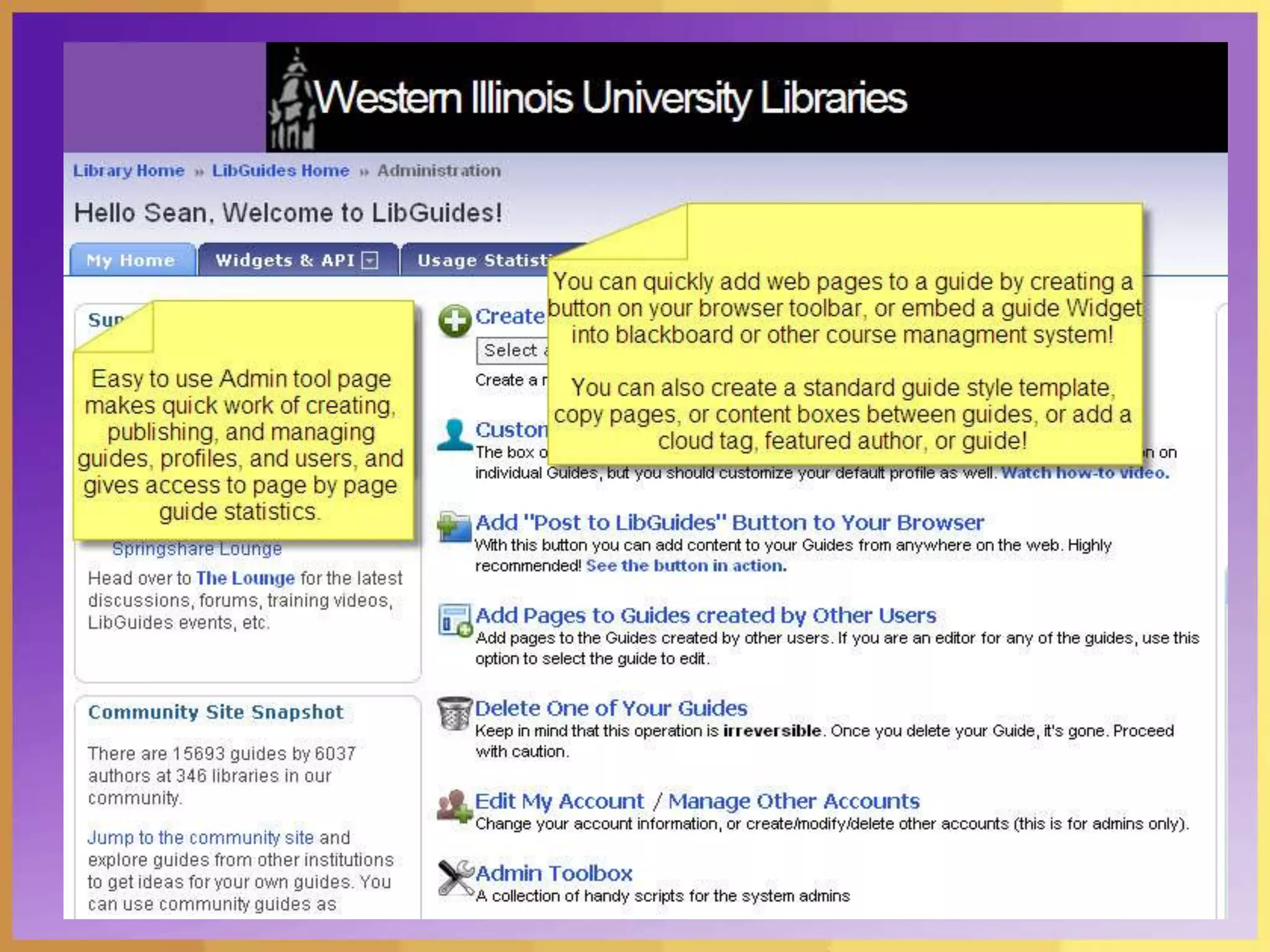
Task: Click See the button in action link
Action: [686, 566]
